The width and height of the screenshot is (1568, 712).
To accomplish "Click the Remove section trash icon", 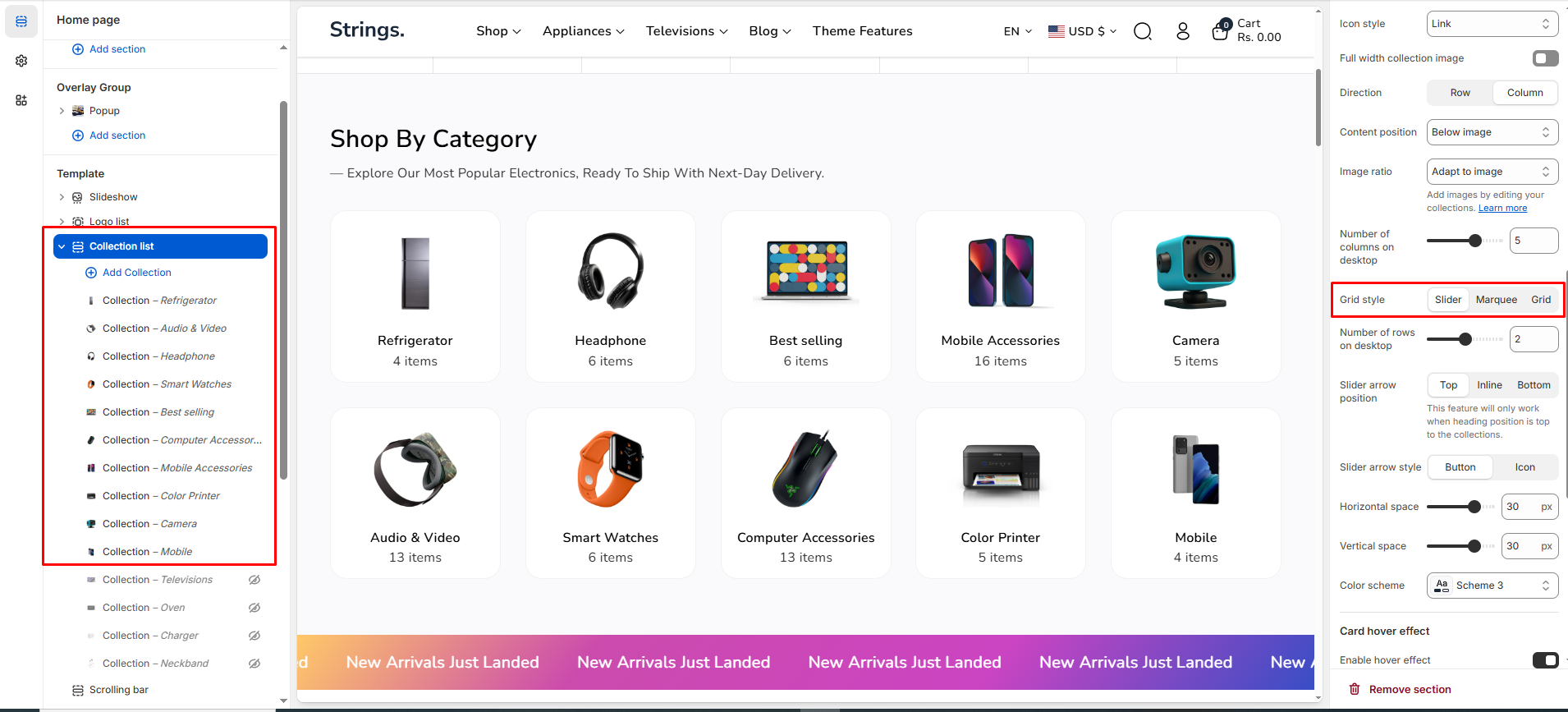I will 1355,689.
